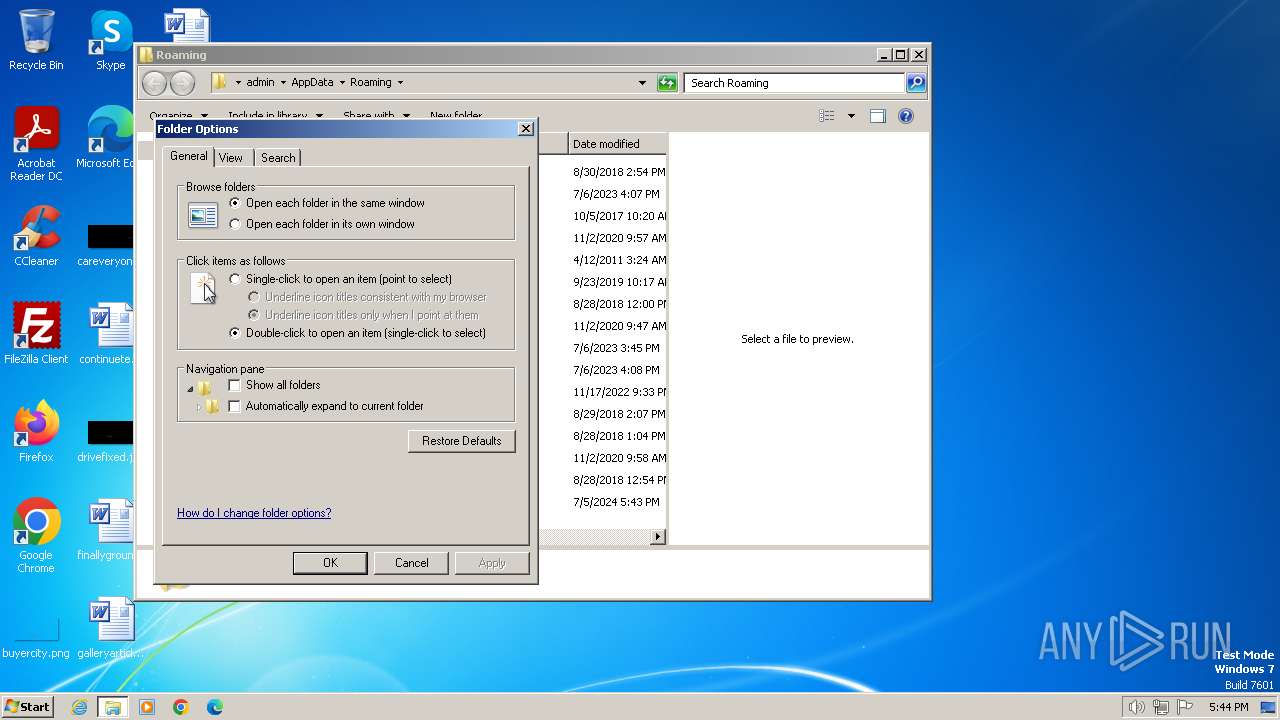Viewport: 1280px width, 720px height.
Task: Open Explorer Help question mark icon
Action: coord(905,116)
